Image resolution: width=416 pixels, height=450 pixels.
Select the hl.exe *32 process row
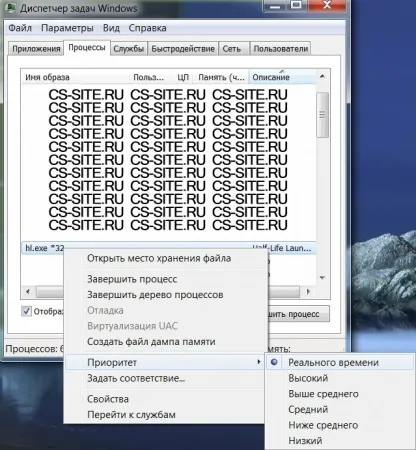[x=168, y=248]
